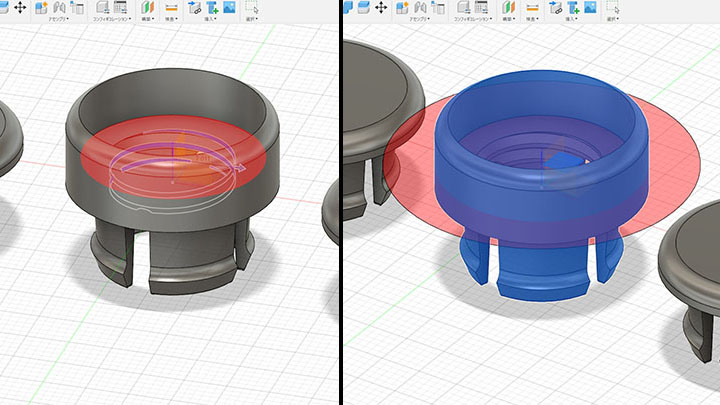The width and height of the screenshot is (720, 405).
Task: Open 挿入 dropdown menu in right view
Action: [x=570, y=19]
